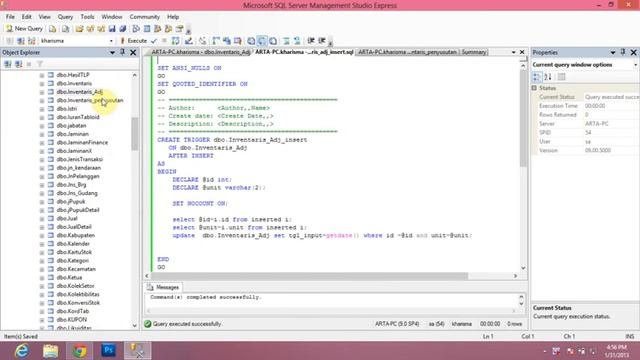Open the Properties Window toolbar icon

(179, 29)
